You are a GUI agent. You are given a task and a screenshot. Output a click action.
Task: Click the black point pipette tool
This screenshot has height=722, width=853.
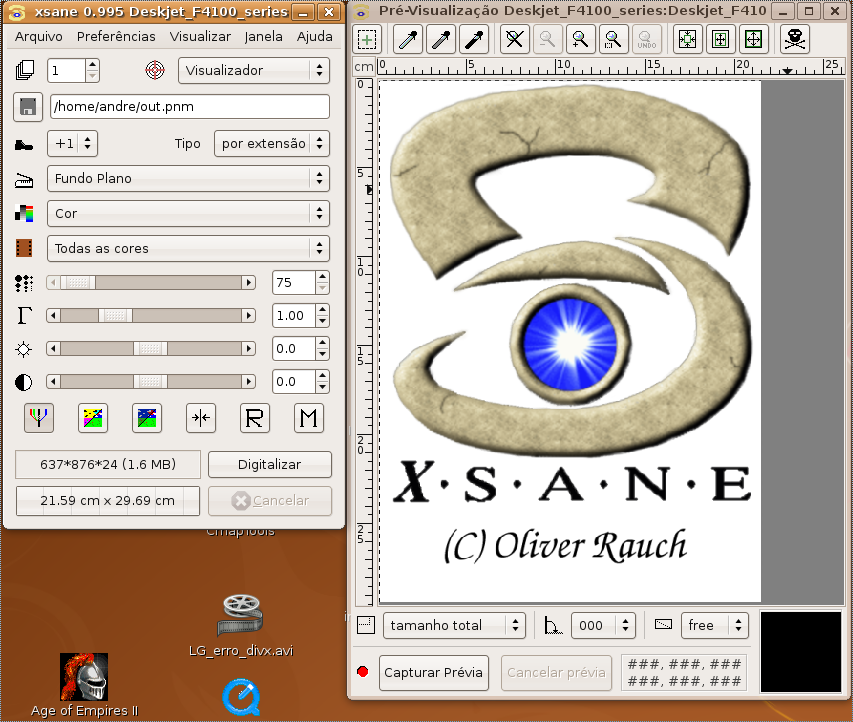[x=475, y=40]
